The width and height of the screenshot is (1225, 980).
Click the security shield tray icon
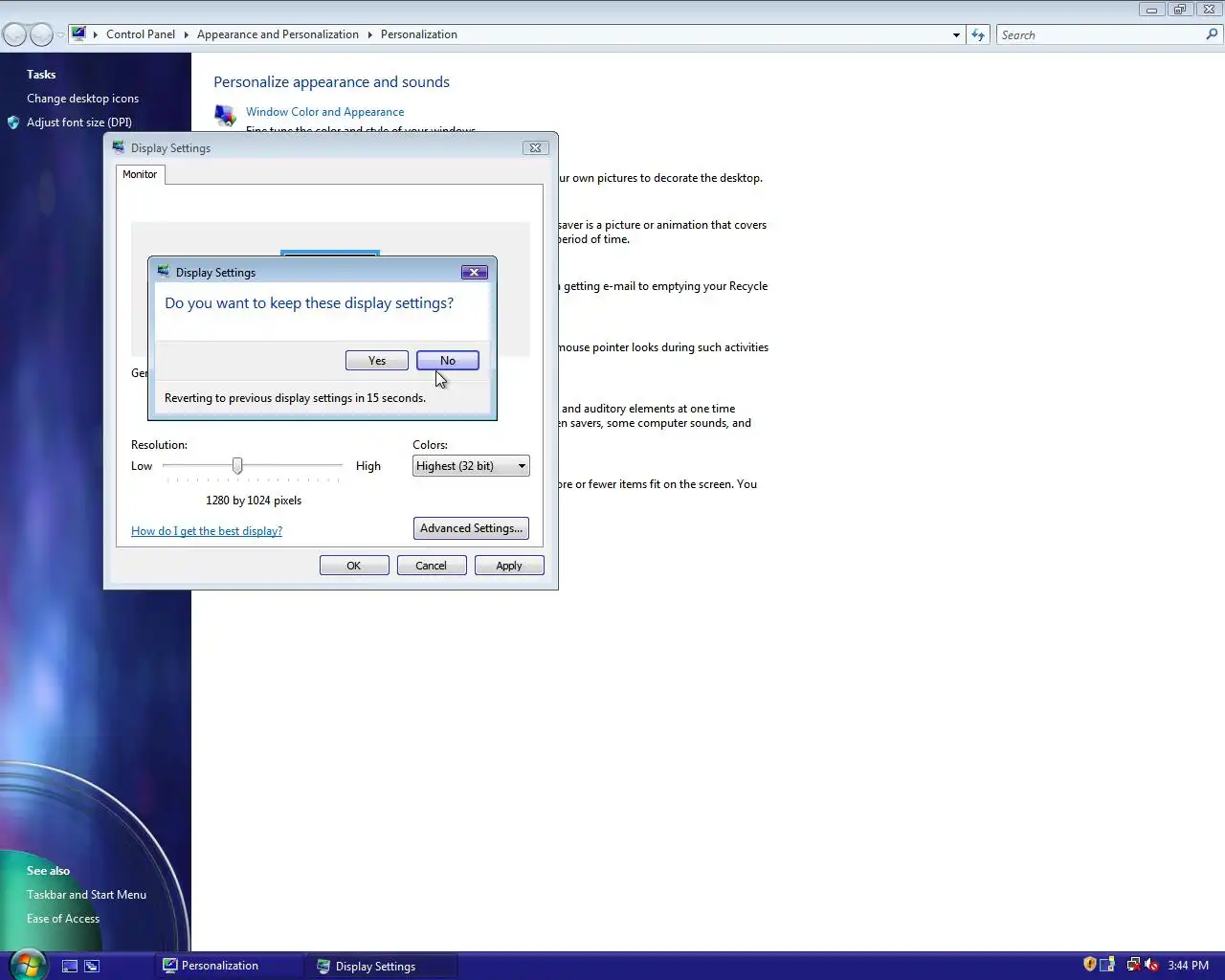pyautogui.click(x=1089, y=965)
